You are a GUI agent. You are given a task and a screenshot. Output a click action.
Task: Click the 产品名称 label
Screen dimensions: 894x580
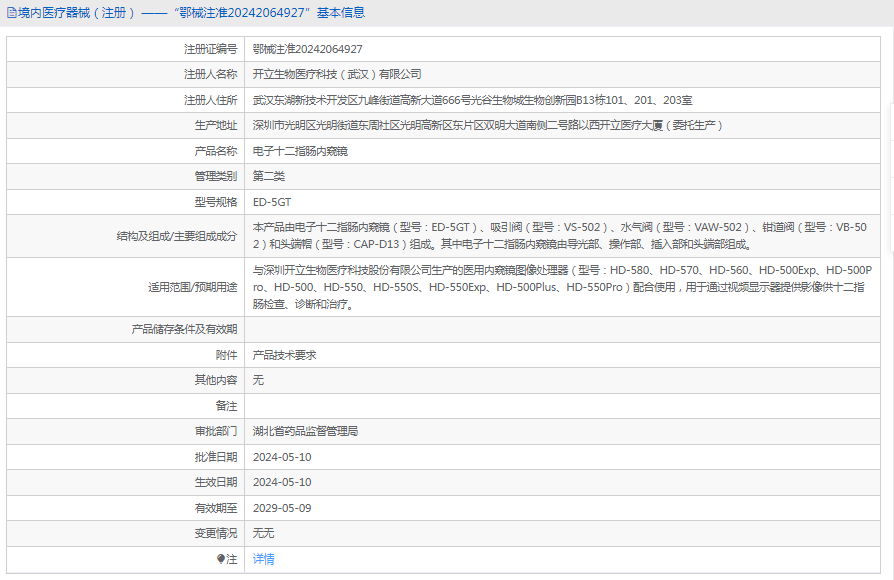click(x=216, y=151)
